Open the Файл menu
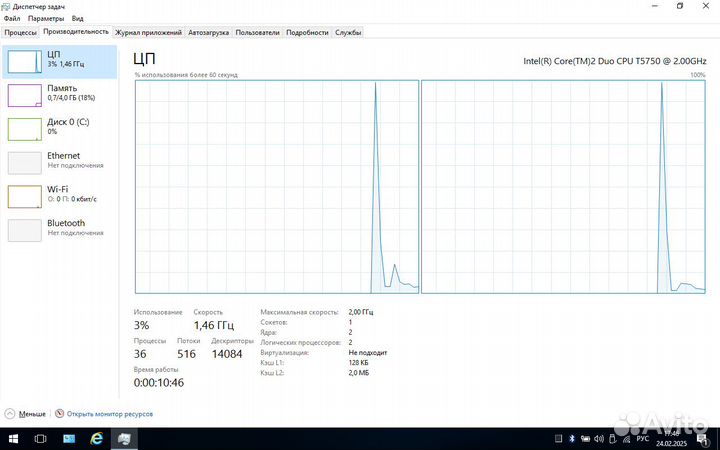 [12, 18]
